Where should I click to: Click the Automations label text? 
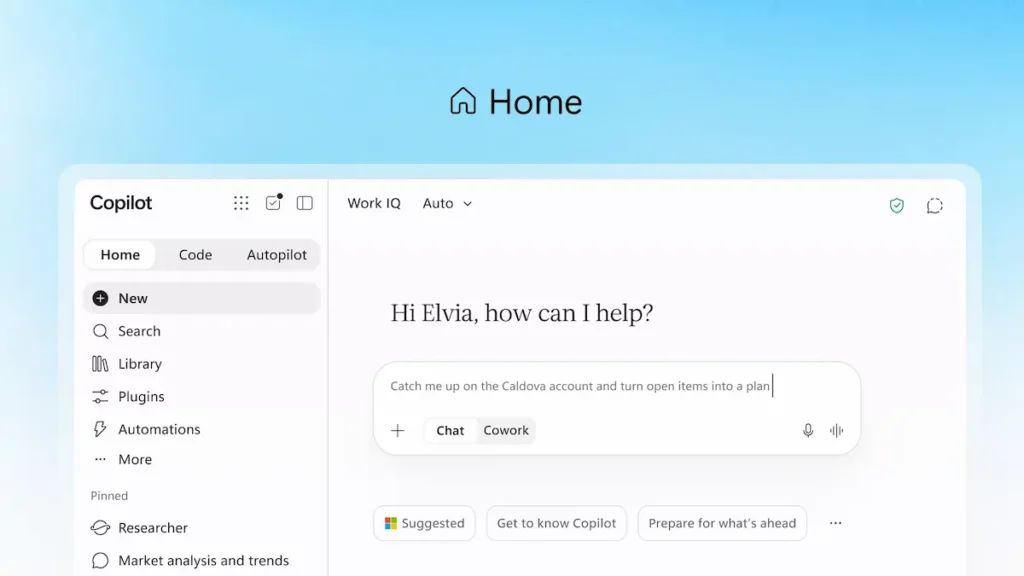(x=159, y=429)
